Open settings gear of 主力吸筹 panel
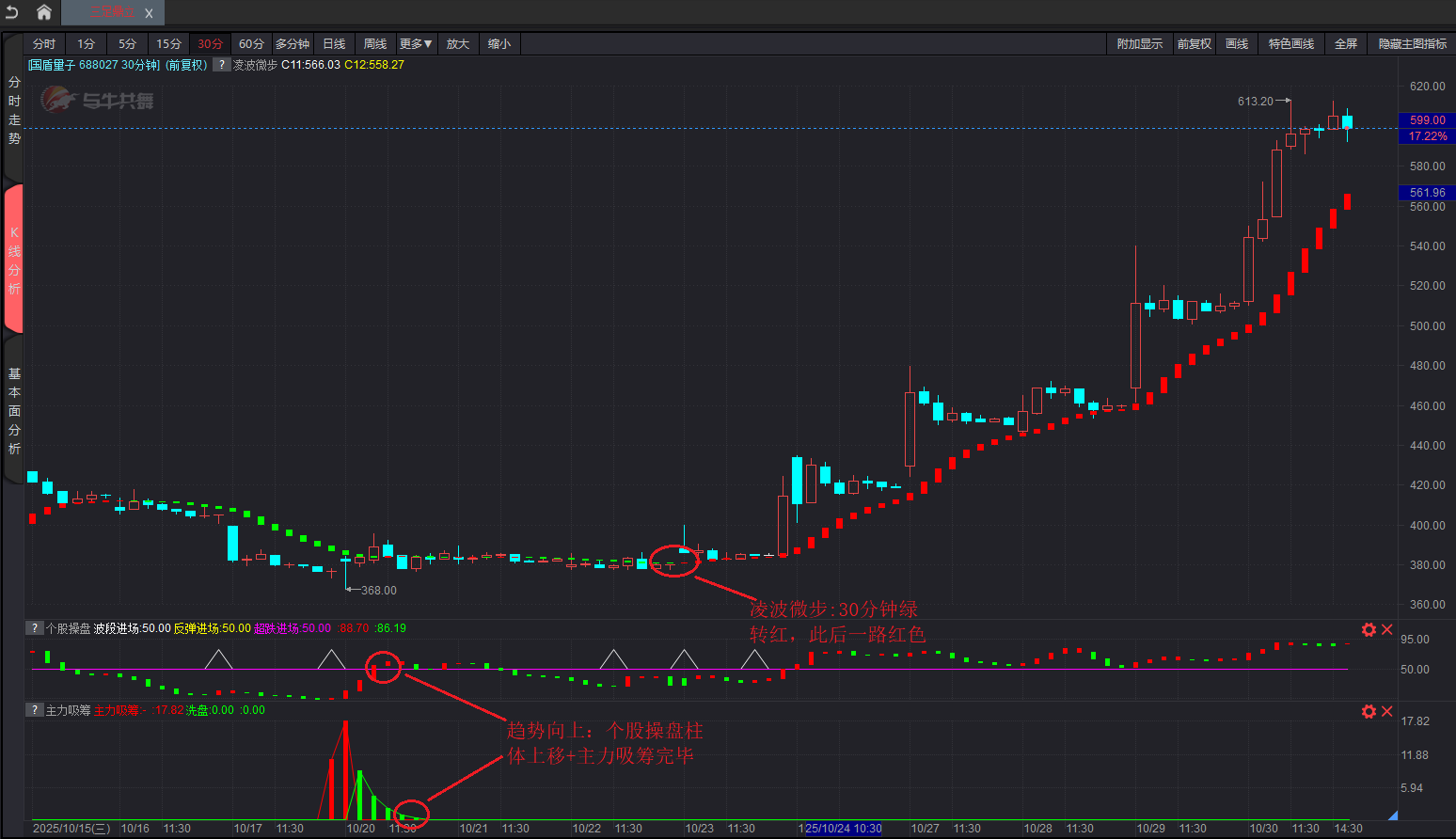The image size is (1456, 839). tap(1369, 711)
